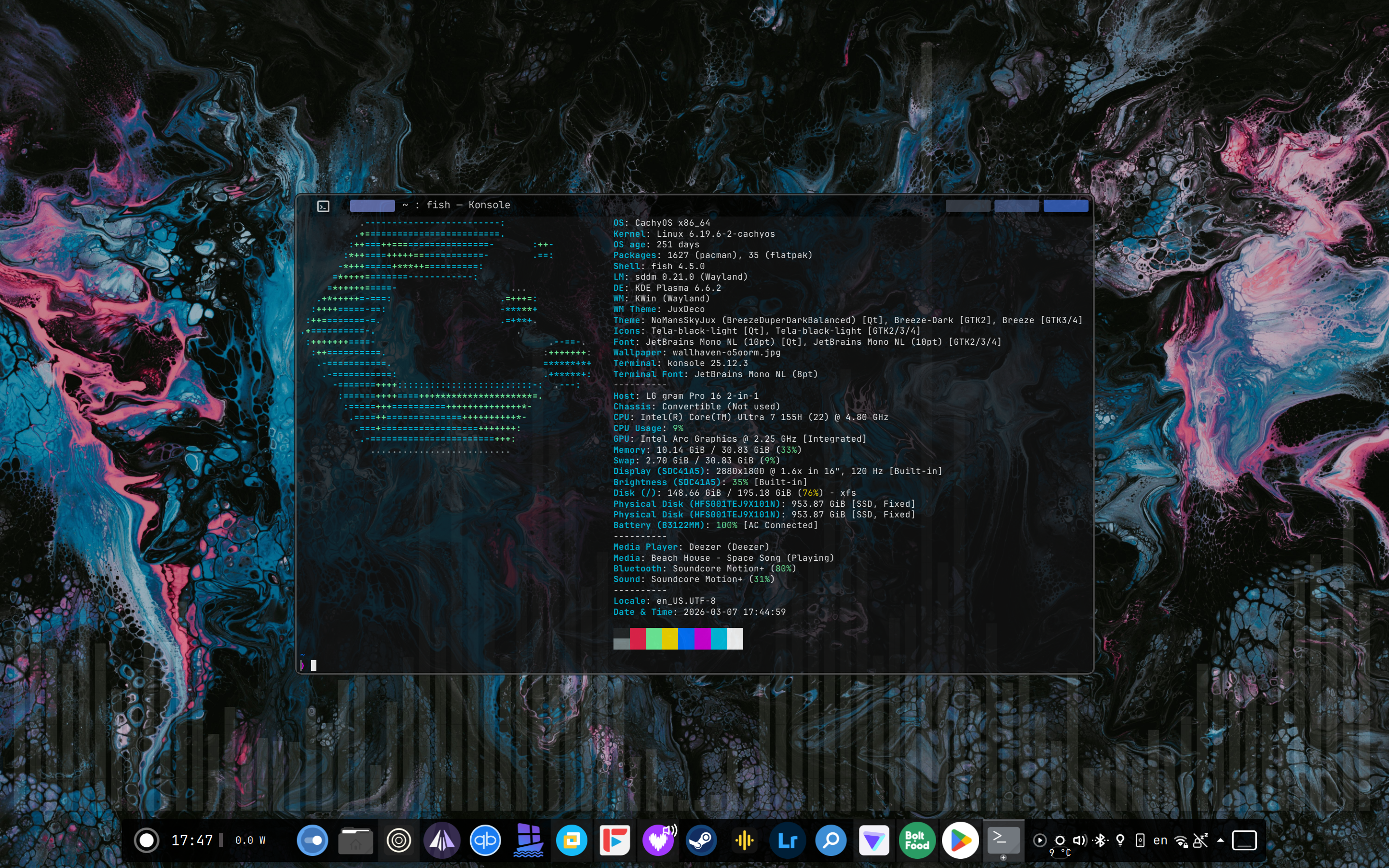This screenshot has height=868, width=1389.
Task: Open the qBittorrent app in the dock
Action: [485, 841]
